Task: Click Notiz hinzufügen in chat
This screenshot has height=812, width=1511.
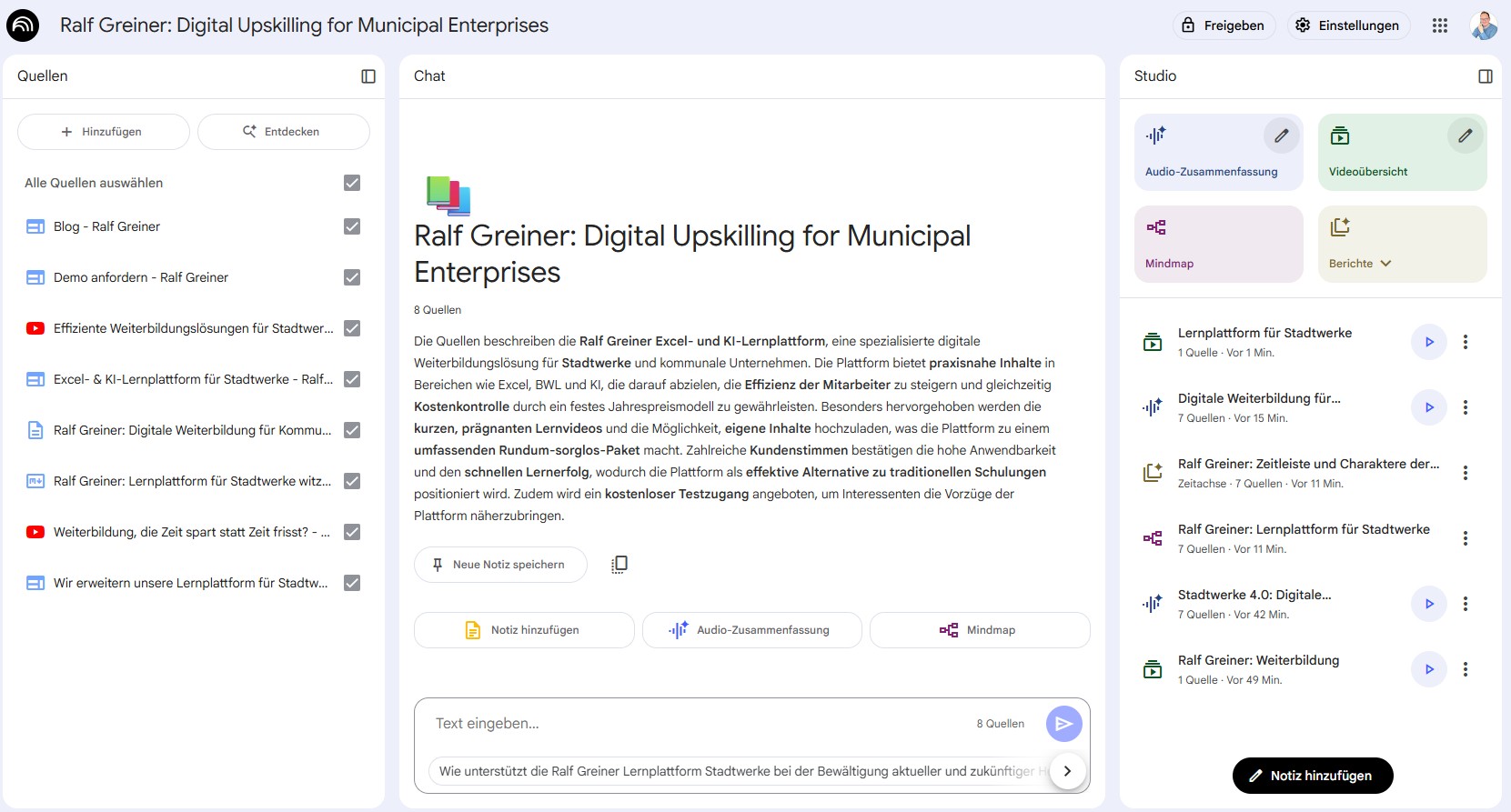Action: click(x=524, y=630)
